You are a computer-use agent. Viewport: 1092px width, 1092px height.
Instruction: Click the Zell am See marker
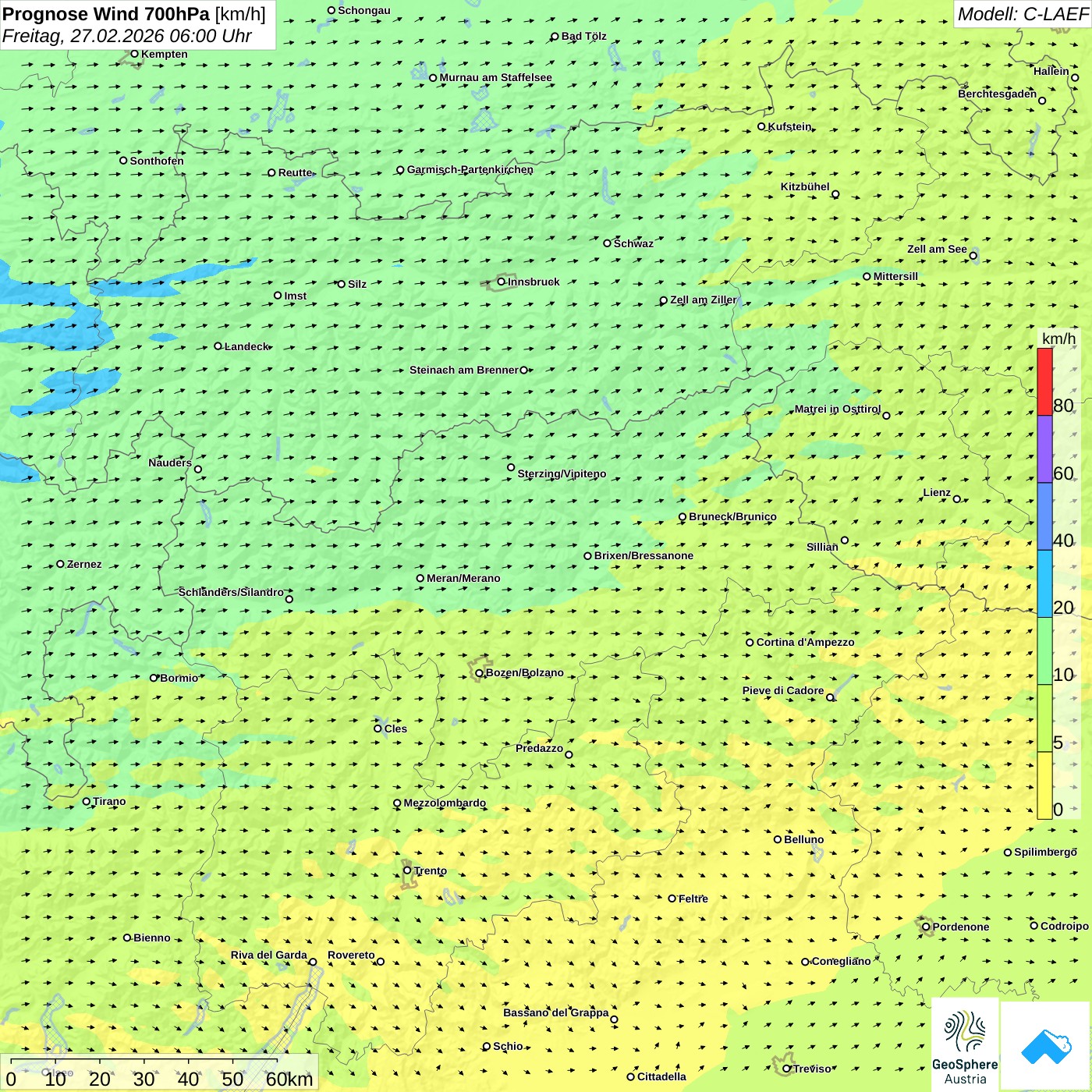pyautogui.click(x=973, y=256)
